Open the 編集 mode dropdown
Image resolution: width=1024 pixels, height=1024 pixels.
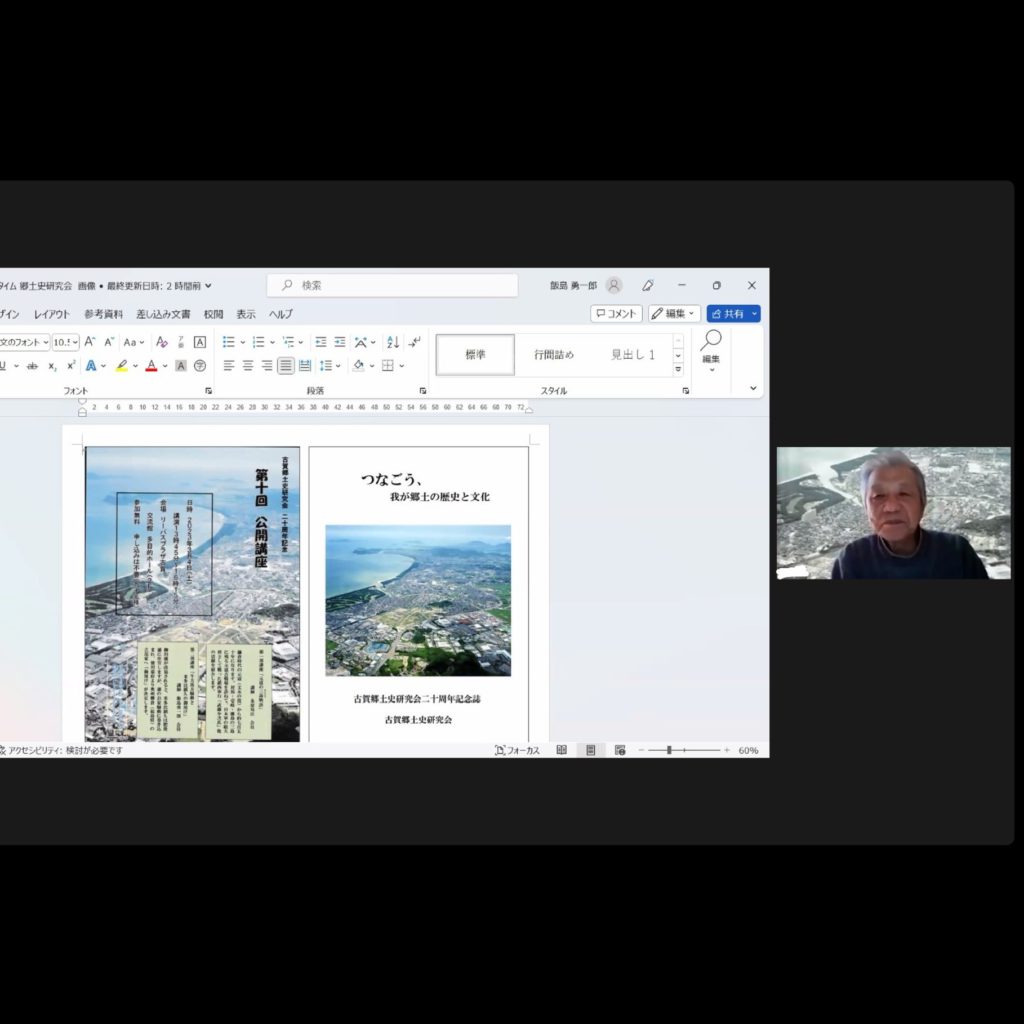[x=674, y=314]
